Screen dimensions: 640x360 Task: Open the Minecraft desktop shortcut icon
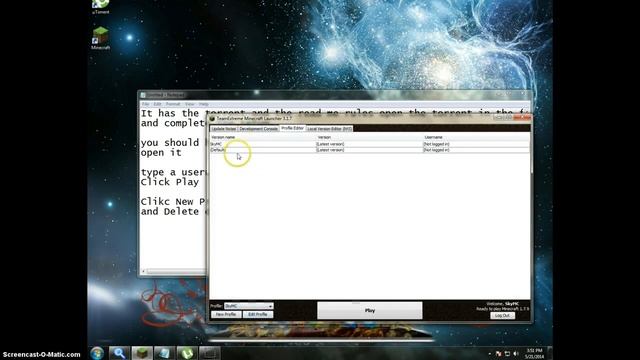tap(100, 38)
